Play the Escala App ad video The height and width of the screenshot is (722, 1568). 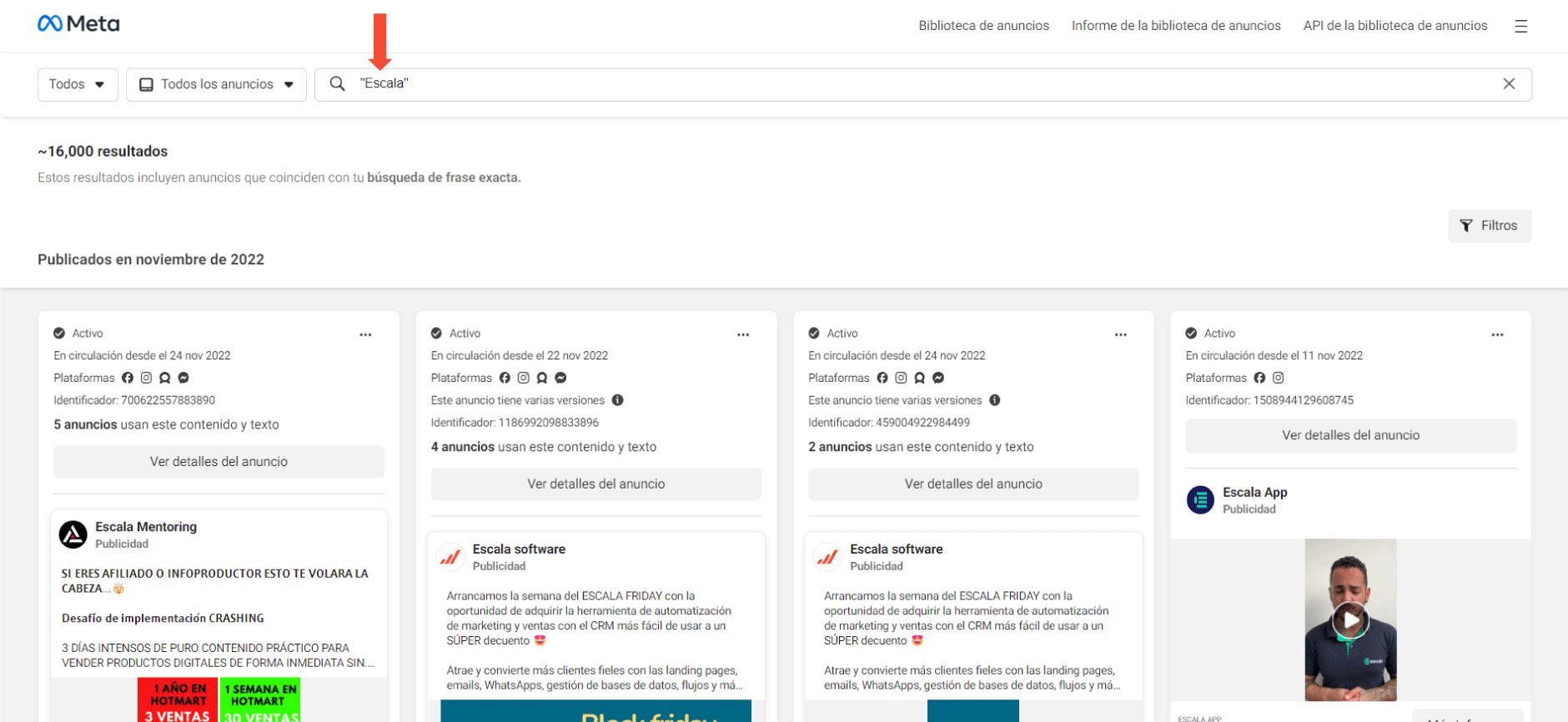(x=1350, y=620)
